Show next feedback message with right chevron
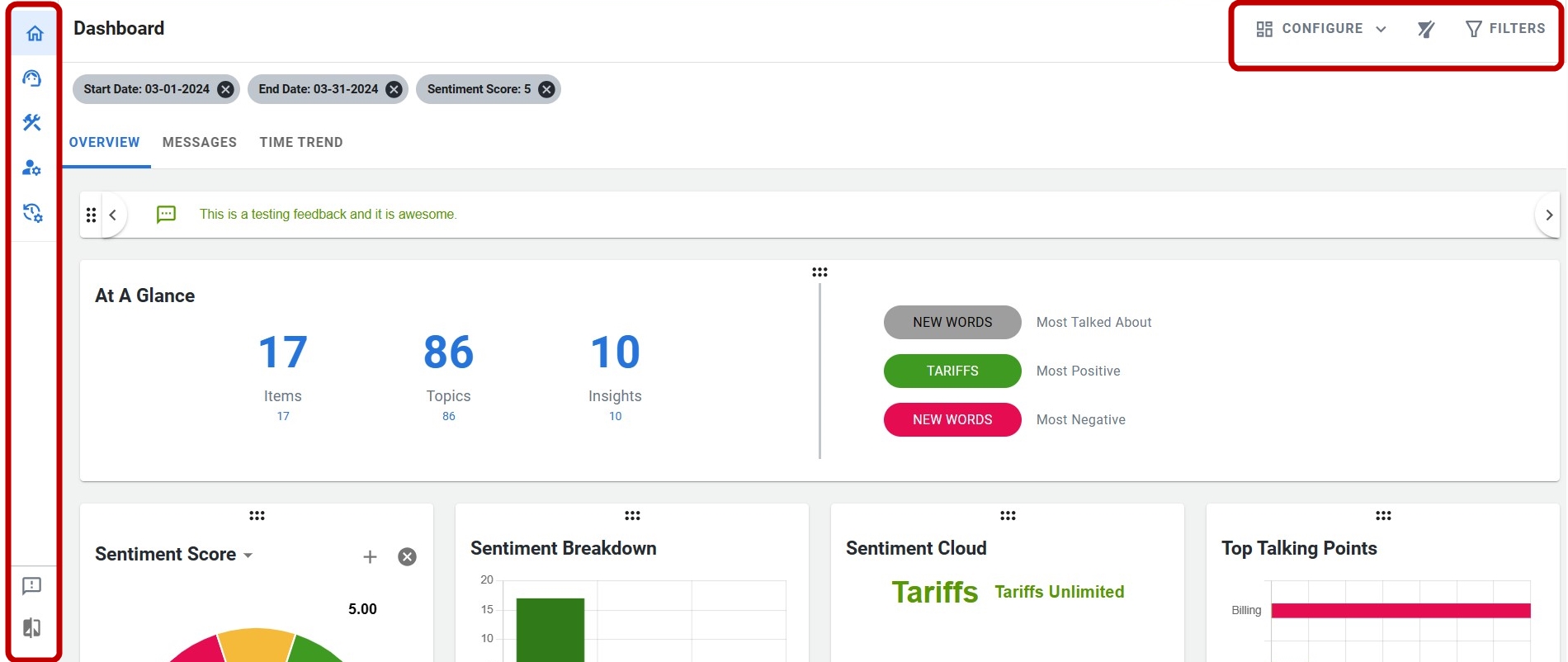 (x=1548, y=215)
